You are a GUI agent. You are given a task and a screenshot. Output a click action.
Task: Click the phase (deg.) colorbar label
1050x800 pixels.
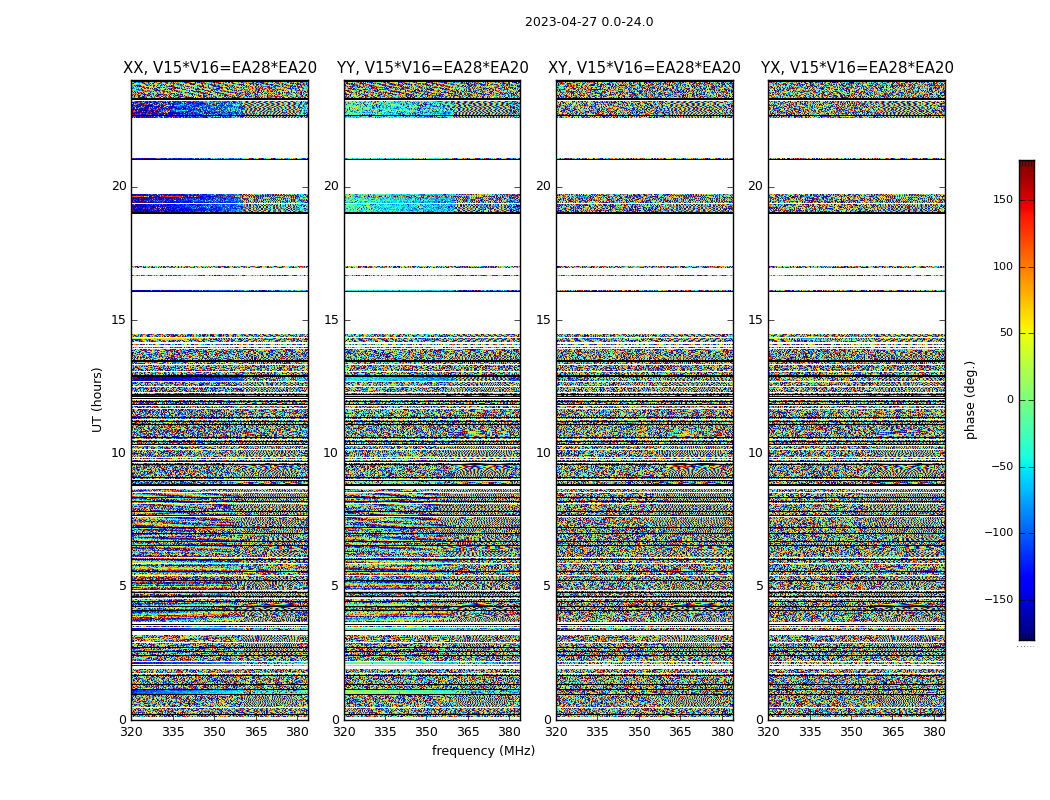pyautogui.click(x=970, y=400)
